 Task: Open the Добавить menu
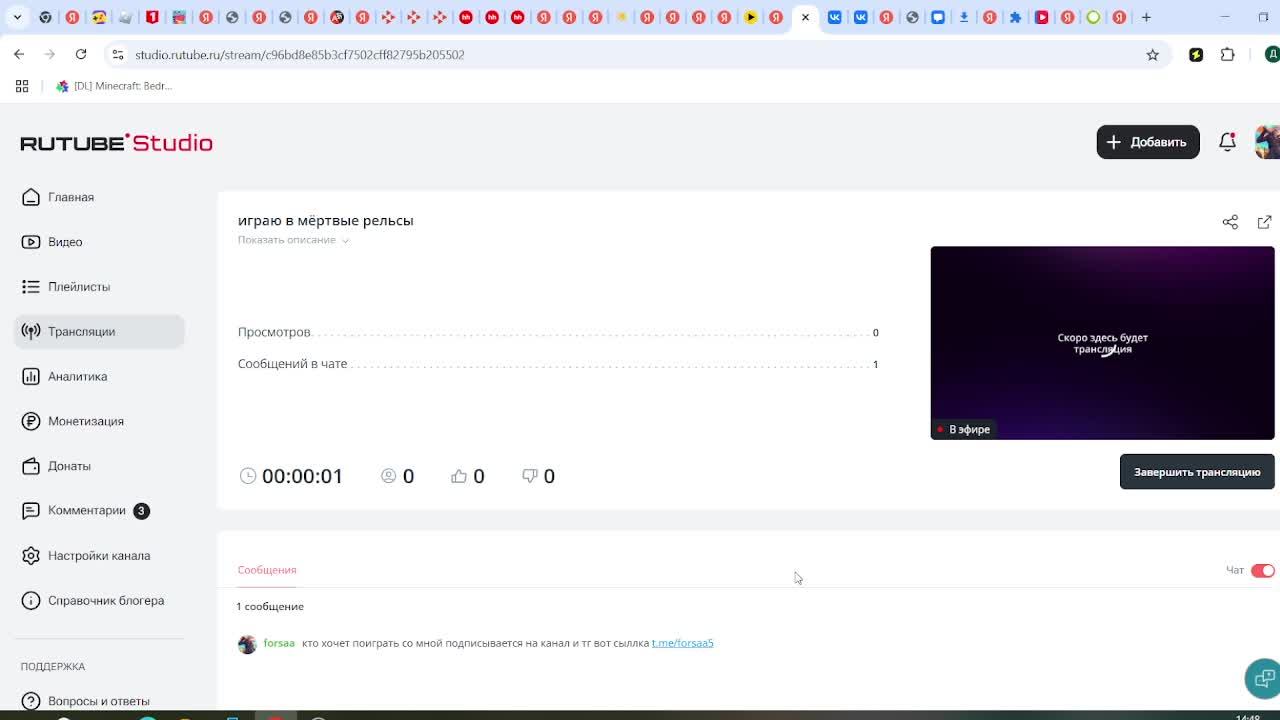[x=1148, y=142]
